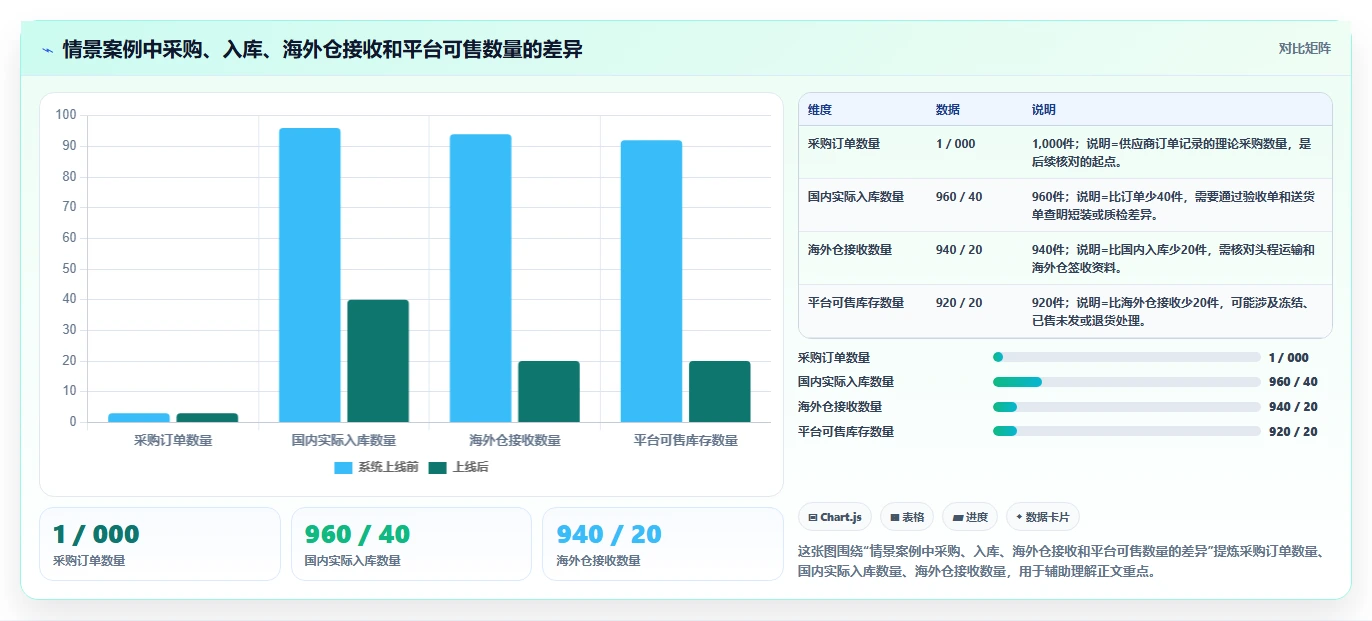Click the dark green bar for 国内实际入库数量

pos(378,361)
